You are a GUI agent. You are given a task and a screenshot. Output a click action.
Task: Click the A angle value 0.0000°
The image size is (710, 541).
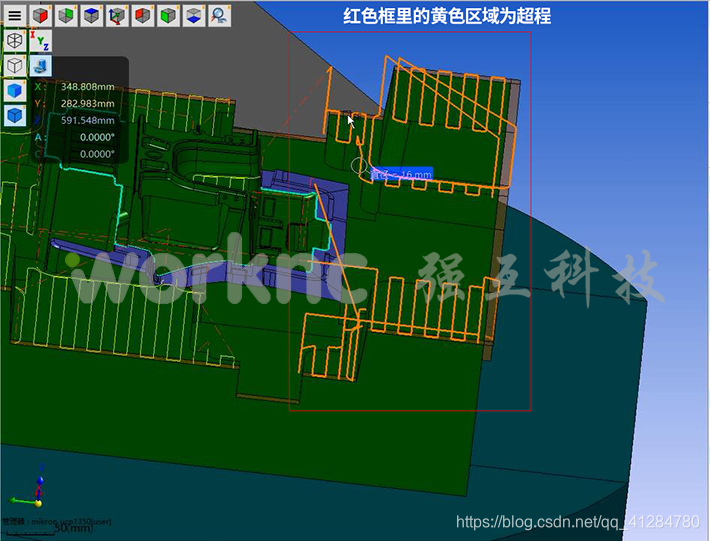(97, 137)
